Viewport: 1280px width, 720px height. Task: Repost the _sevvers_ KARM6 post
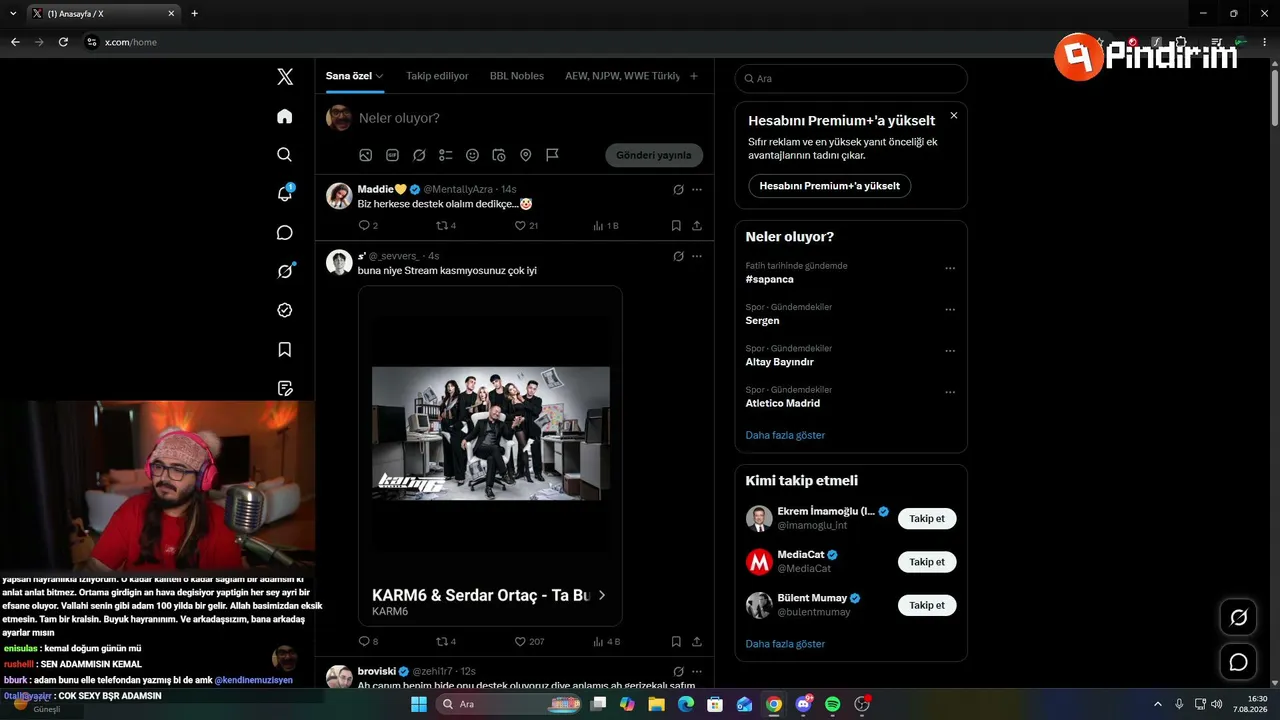(x=446, y=641)
